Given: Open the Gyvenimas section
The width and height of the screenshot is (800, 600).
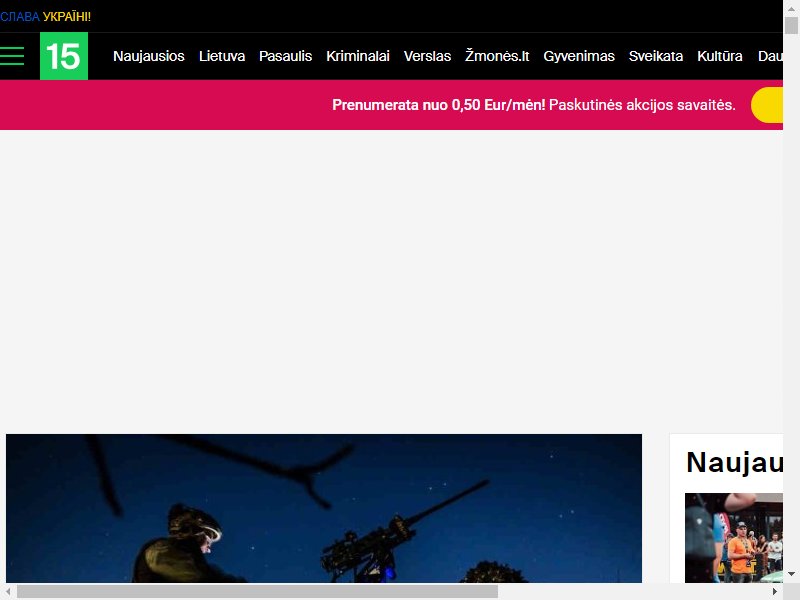Looking at the screenshot, I should coord(579,56).
